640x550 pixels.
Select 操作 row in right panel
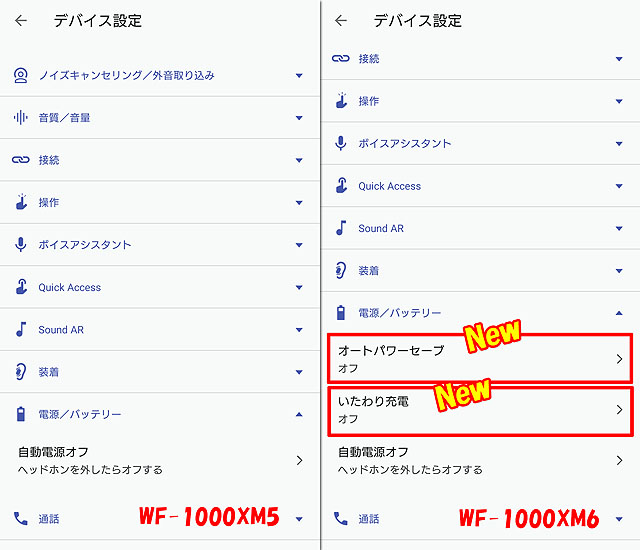click(480, 101)
